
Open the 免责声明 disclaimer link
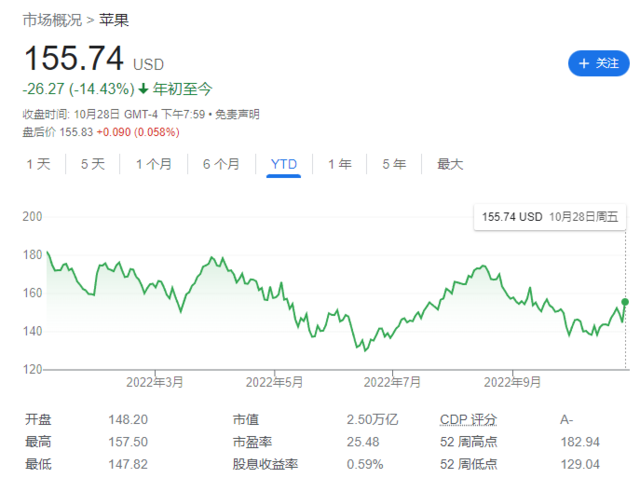pyautogui.click(x=237, y=114)
